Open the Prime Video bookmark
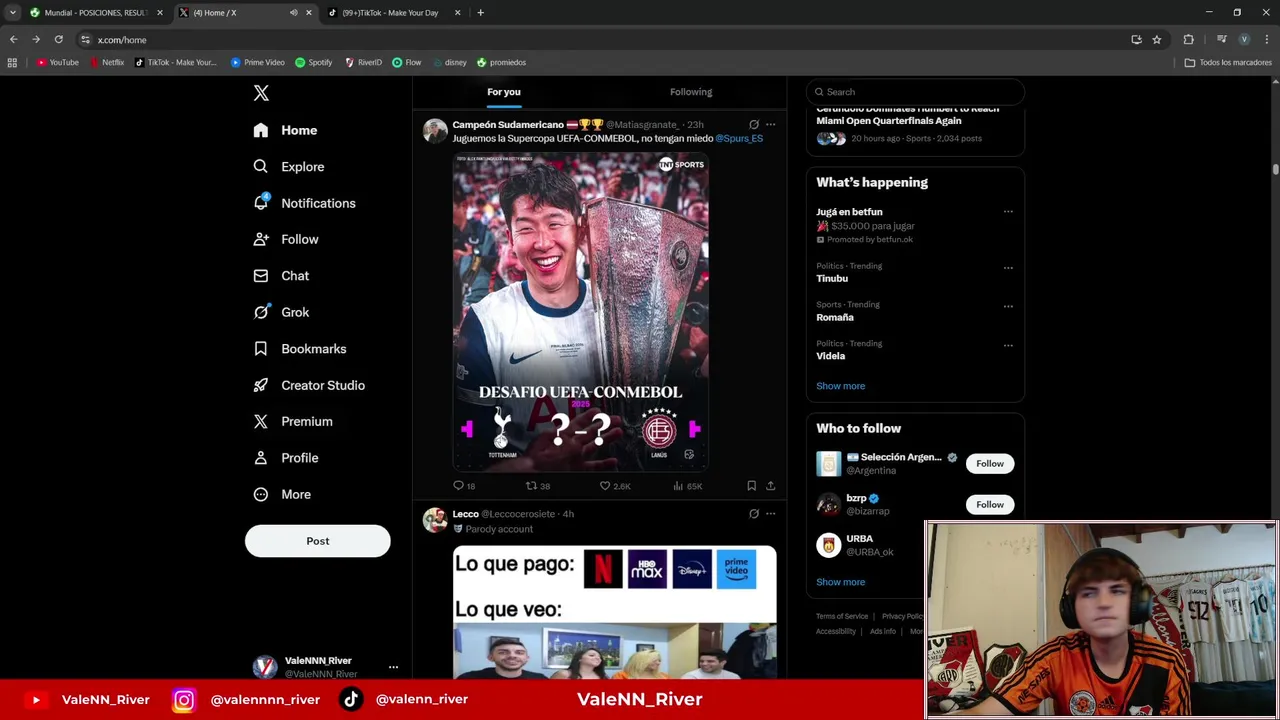Image resolution: width=1280 pixels, height=720 pixels. 258,62
